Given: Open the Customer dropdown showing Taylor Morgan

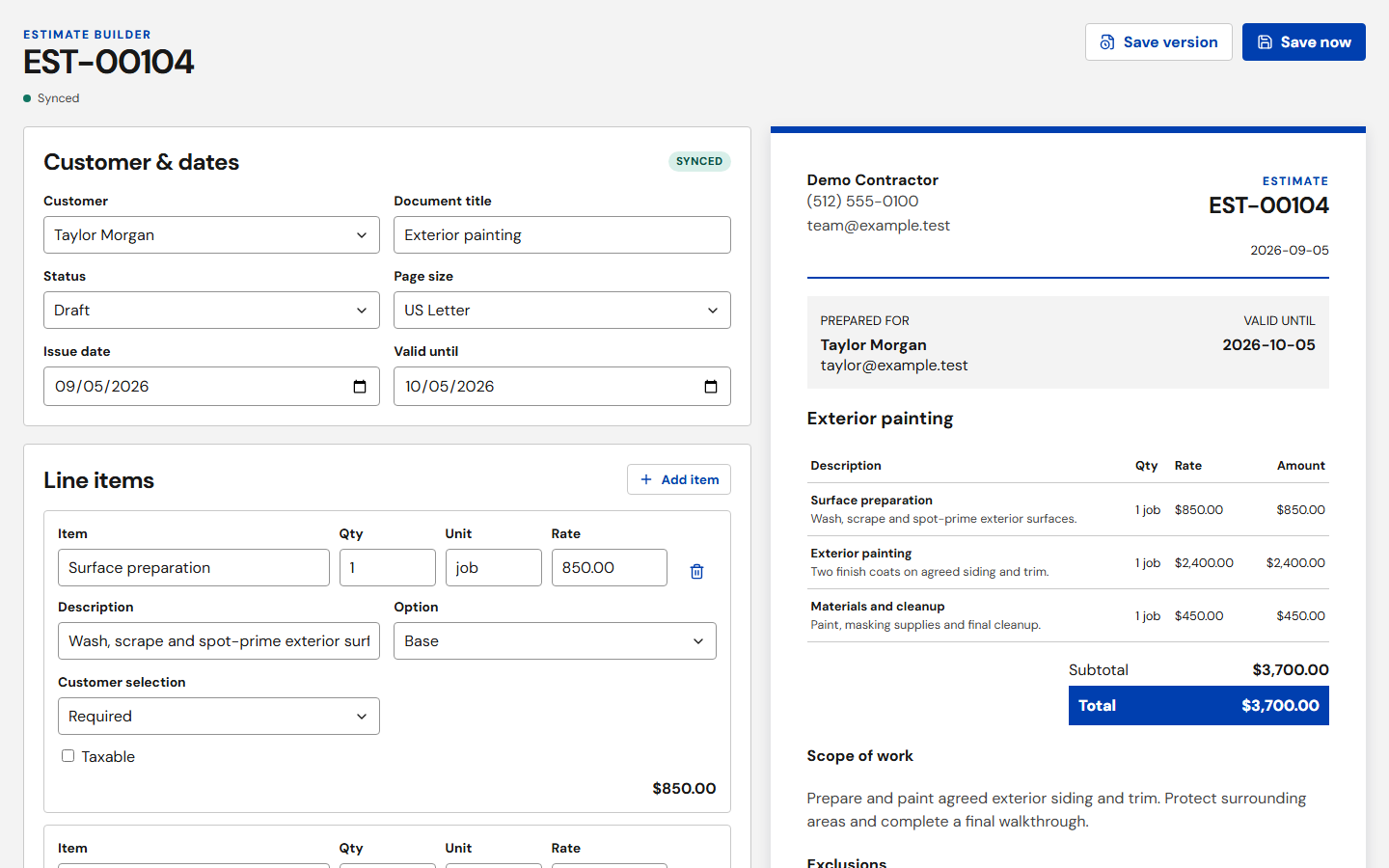Looking at the screenshot, I should pyautogui.click(x=211, y=235).
